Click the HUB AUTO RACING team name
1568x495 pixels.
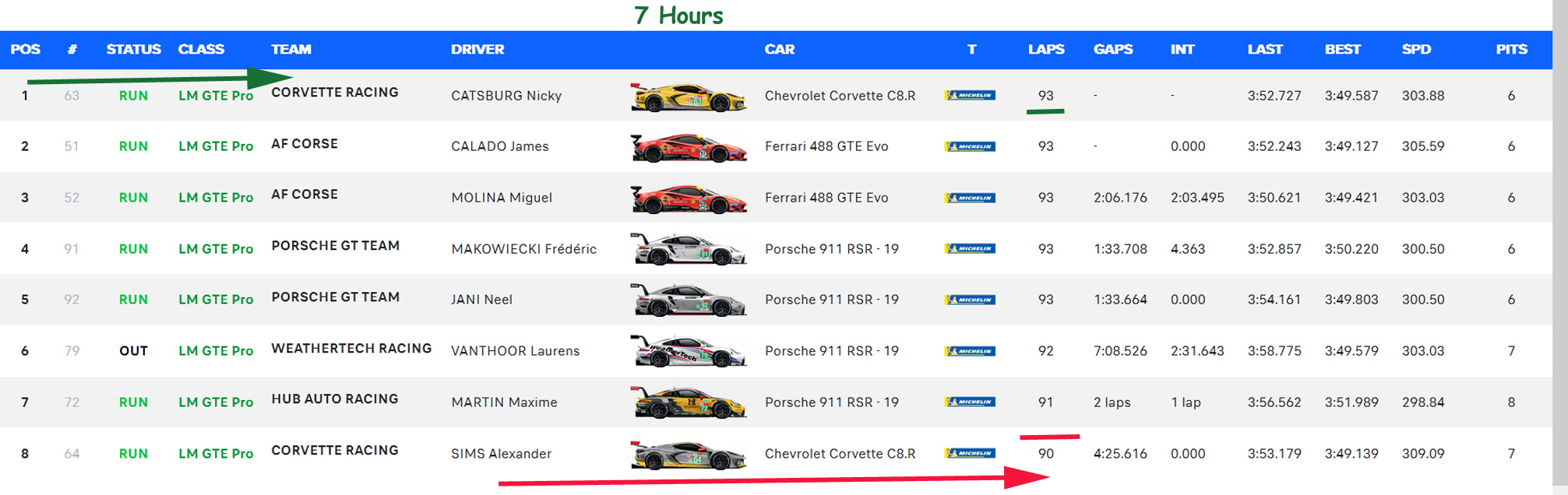(334, 399)
